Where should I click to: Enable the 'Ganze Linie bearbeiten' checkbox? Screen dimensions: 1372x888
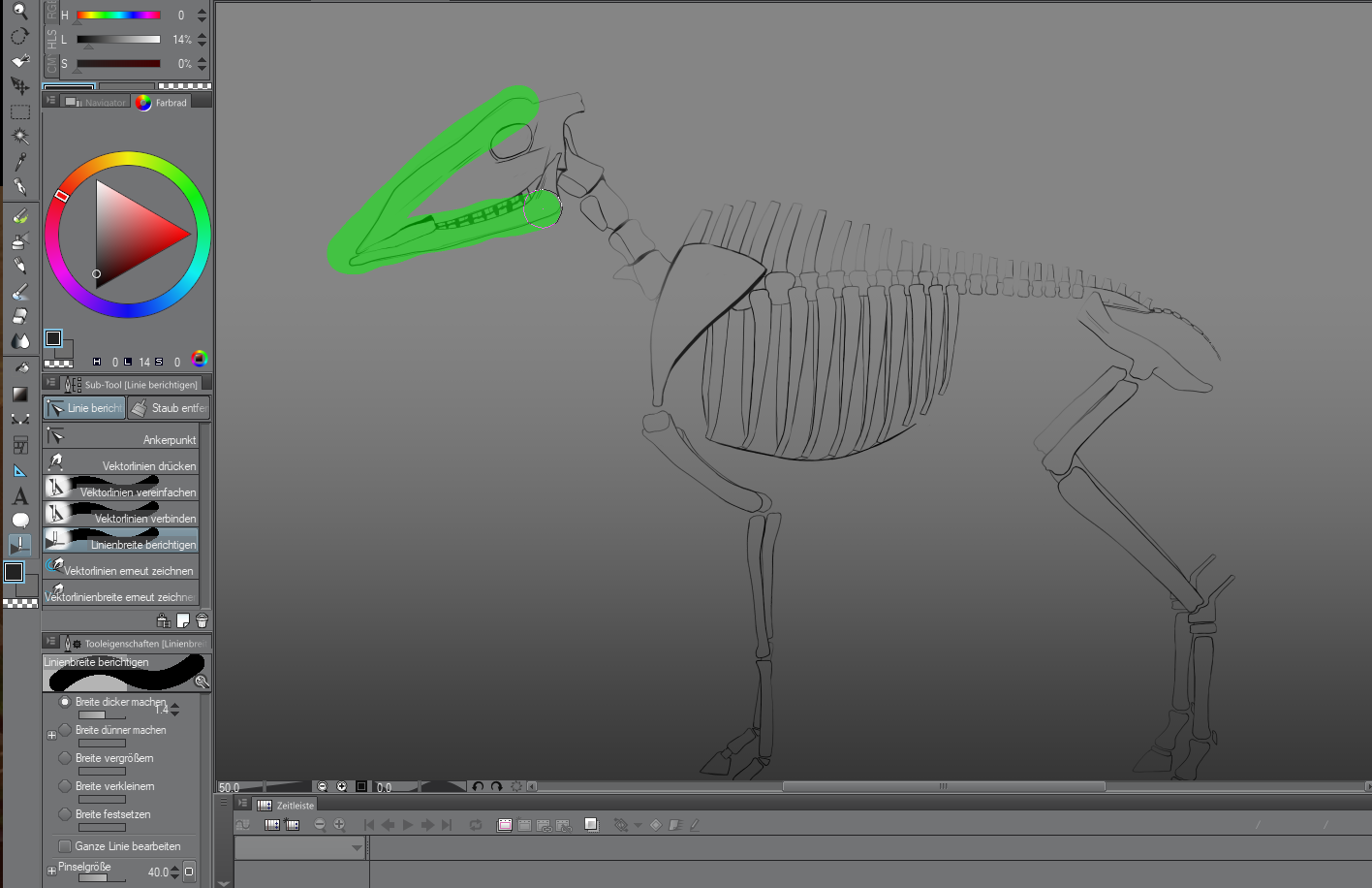click(x=65, y=846)
